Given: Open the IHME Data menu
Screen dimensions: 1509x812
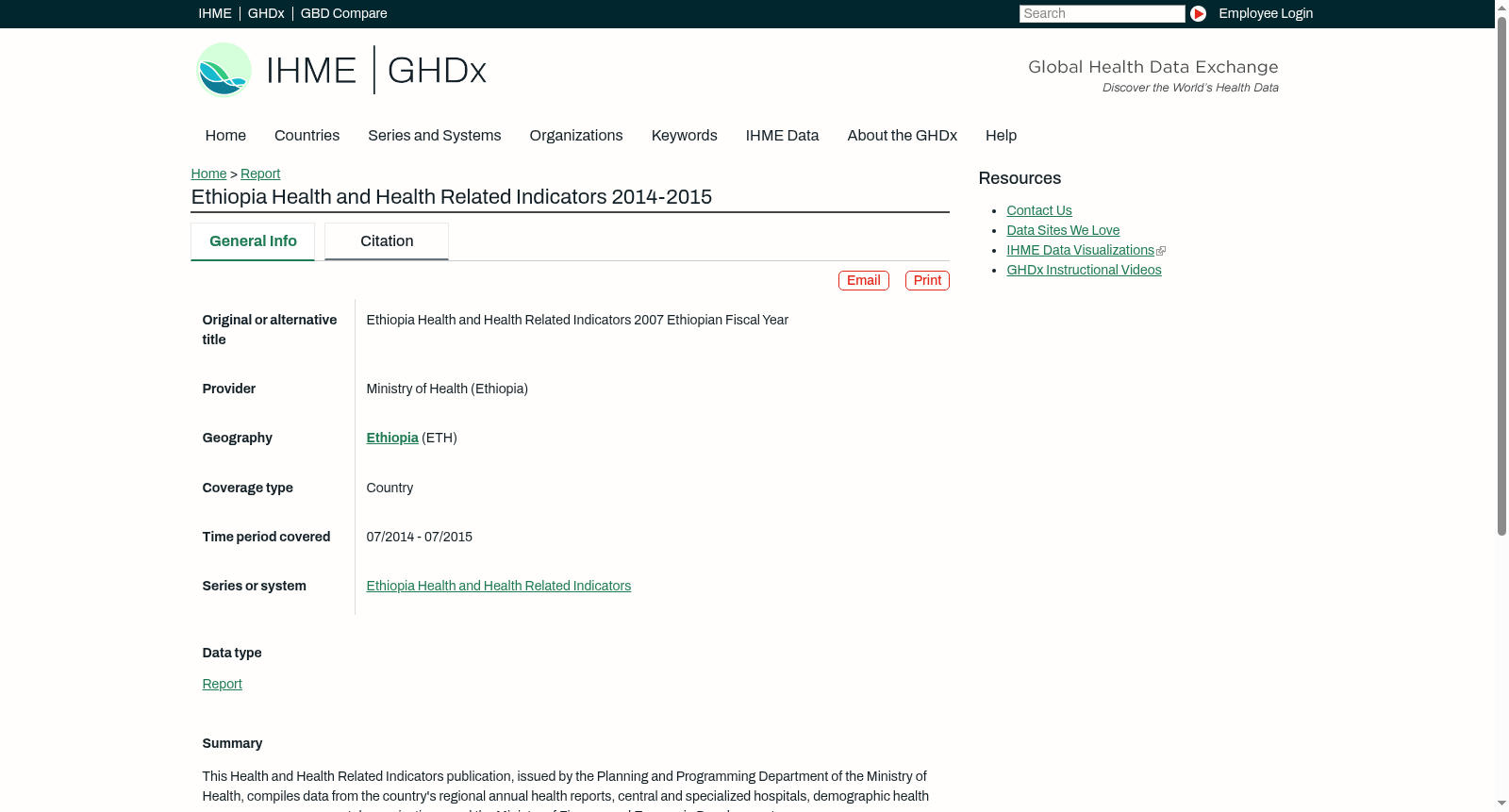Looking at the screenshot, I should coord(782,136).
